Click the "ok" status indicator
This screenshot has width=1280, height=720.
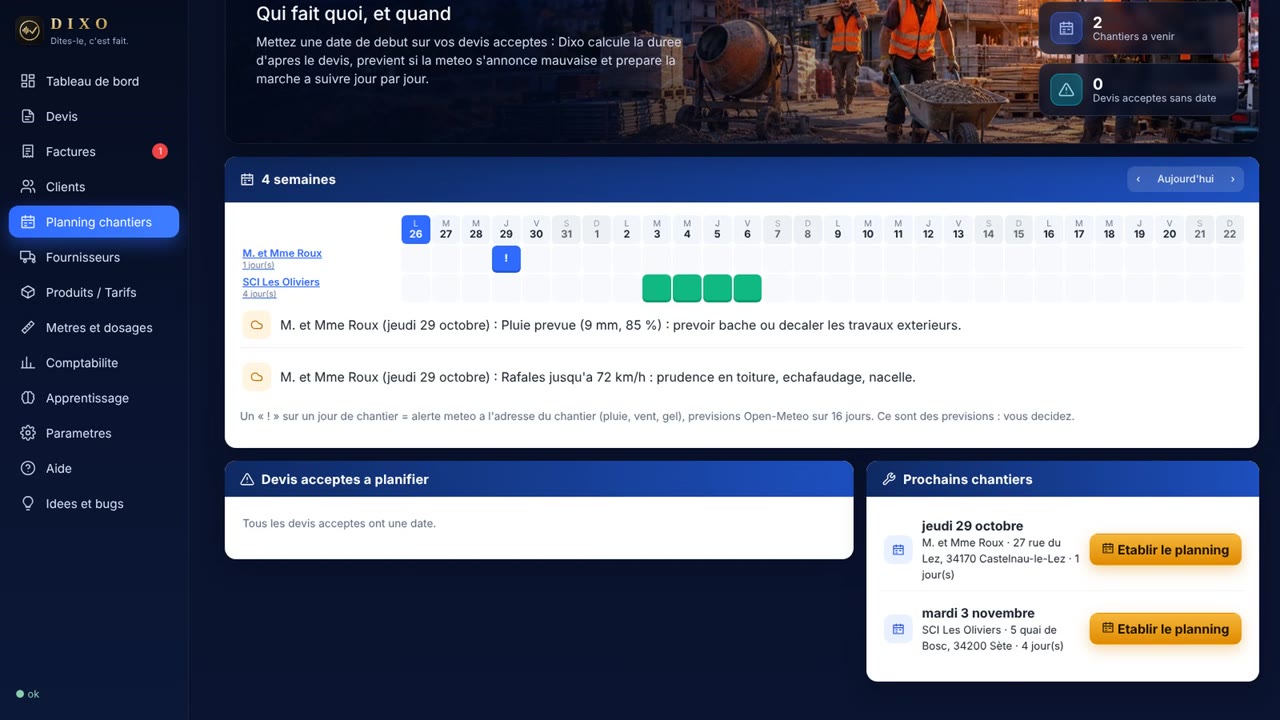[28, 694]
